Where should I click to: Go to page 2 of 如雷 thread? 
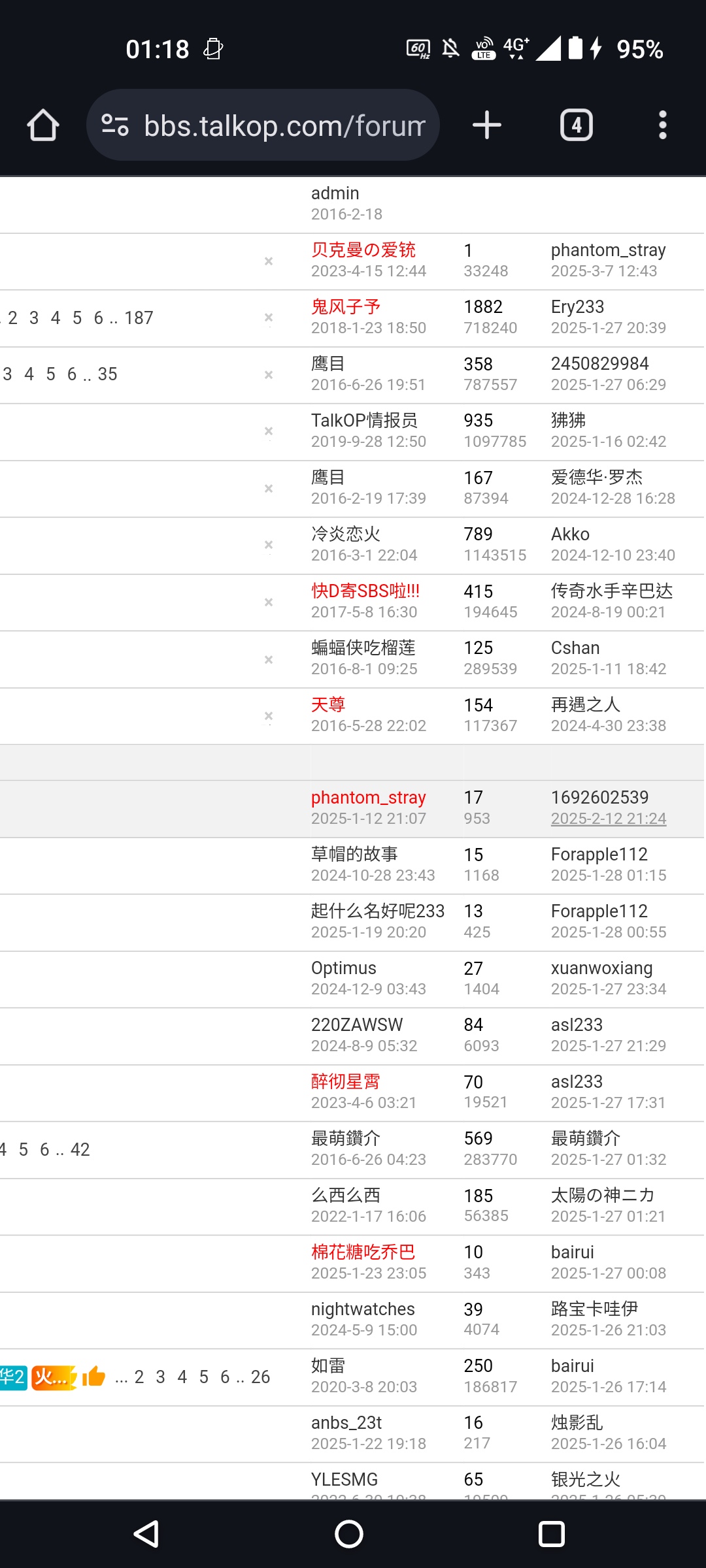(139, 1377)
